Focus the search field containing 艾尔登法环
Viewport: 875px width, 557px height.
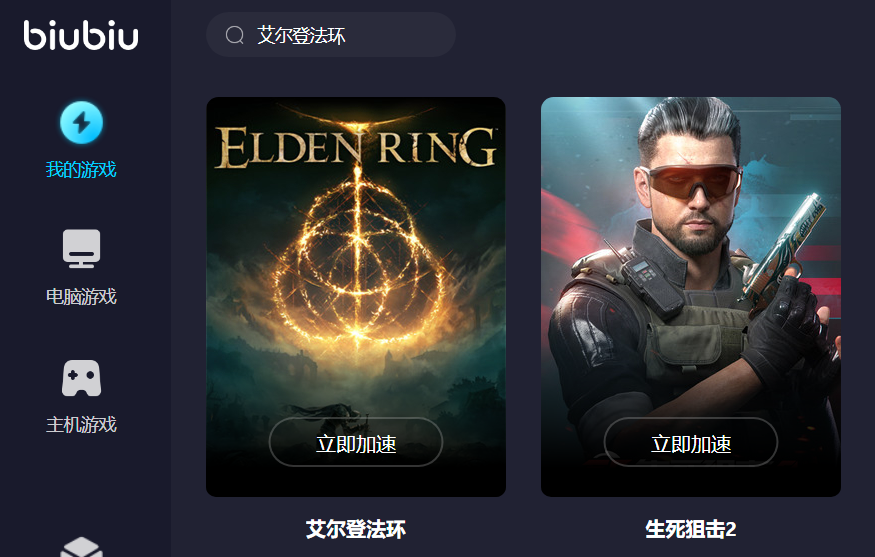point(331,35)
